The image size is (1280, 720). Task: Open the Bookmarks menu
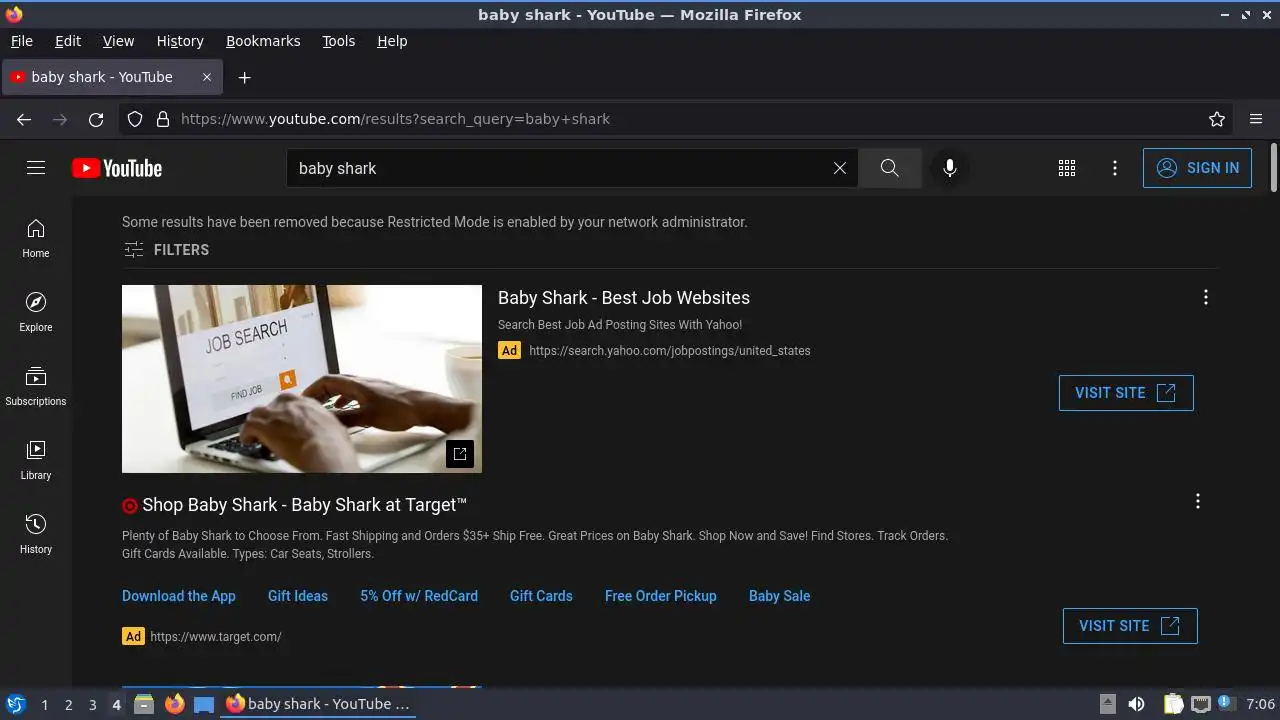[x=263, y=41]
